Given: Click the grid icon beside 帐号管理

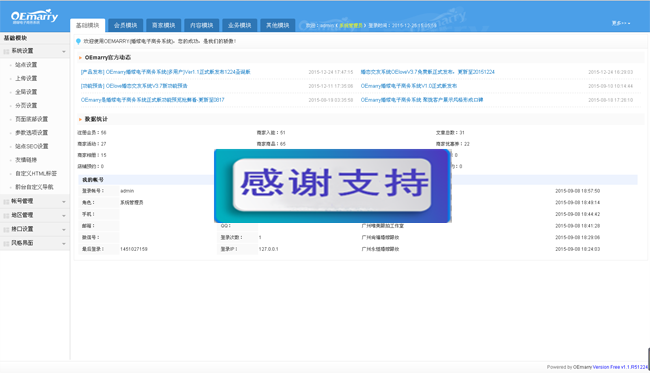Looking at the screenshot, I should coord(6,201).
